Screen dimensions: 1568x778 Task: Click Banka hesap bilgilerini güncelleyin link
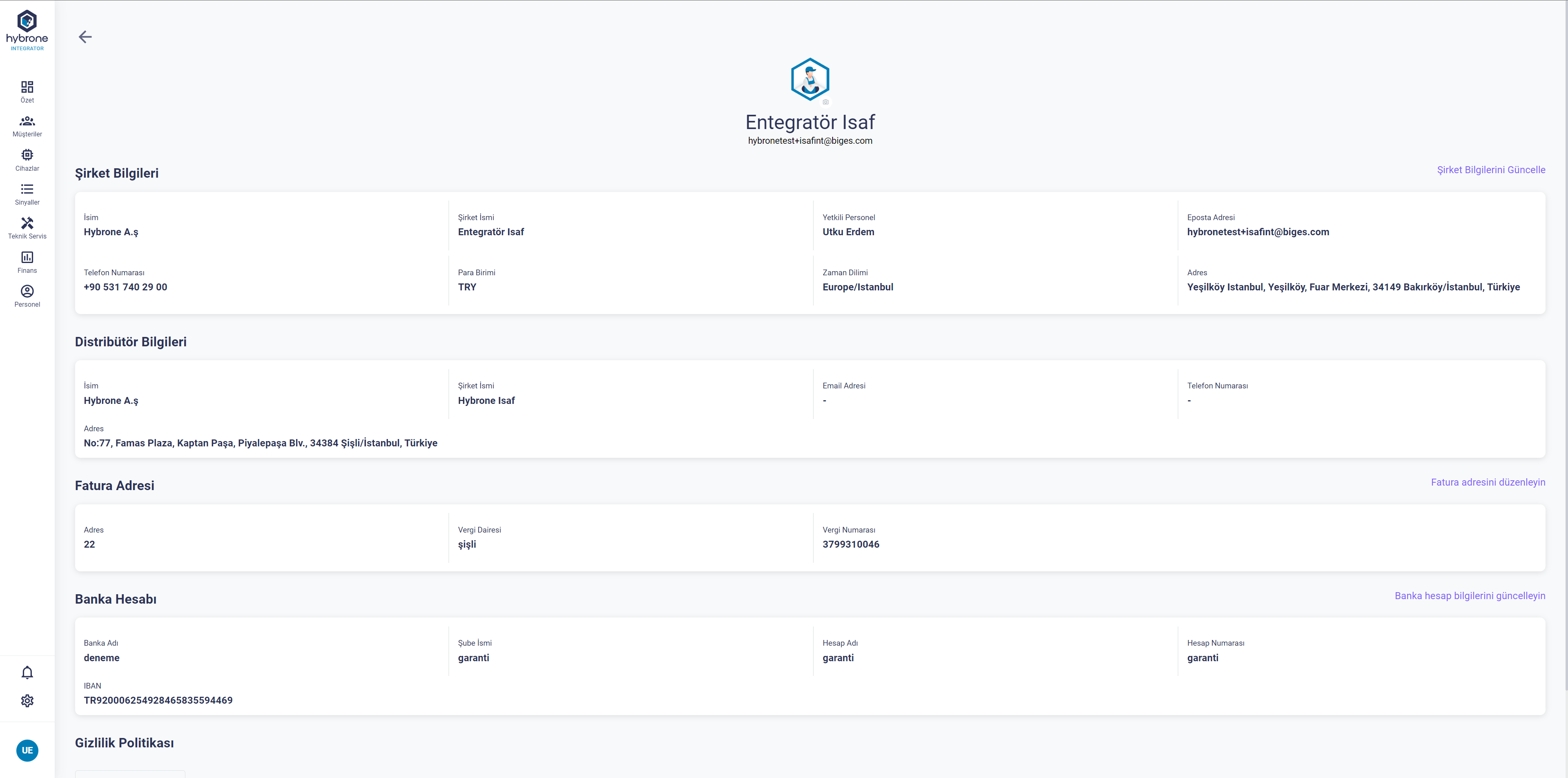coord(1470,595)
